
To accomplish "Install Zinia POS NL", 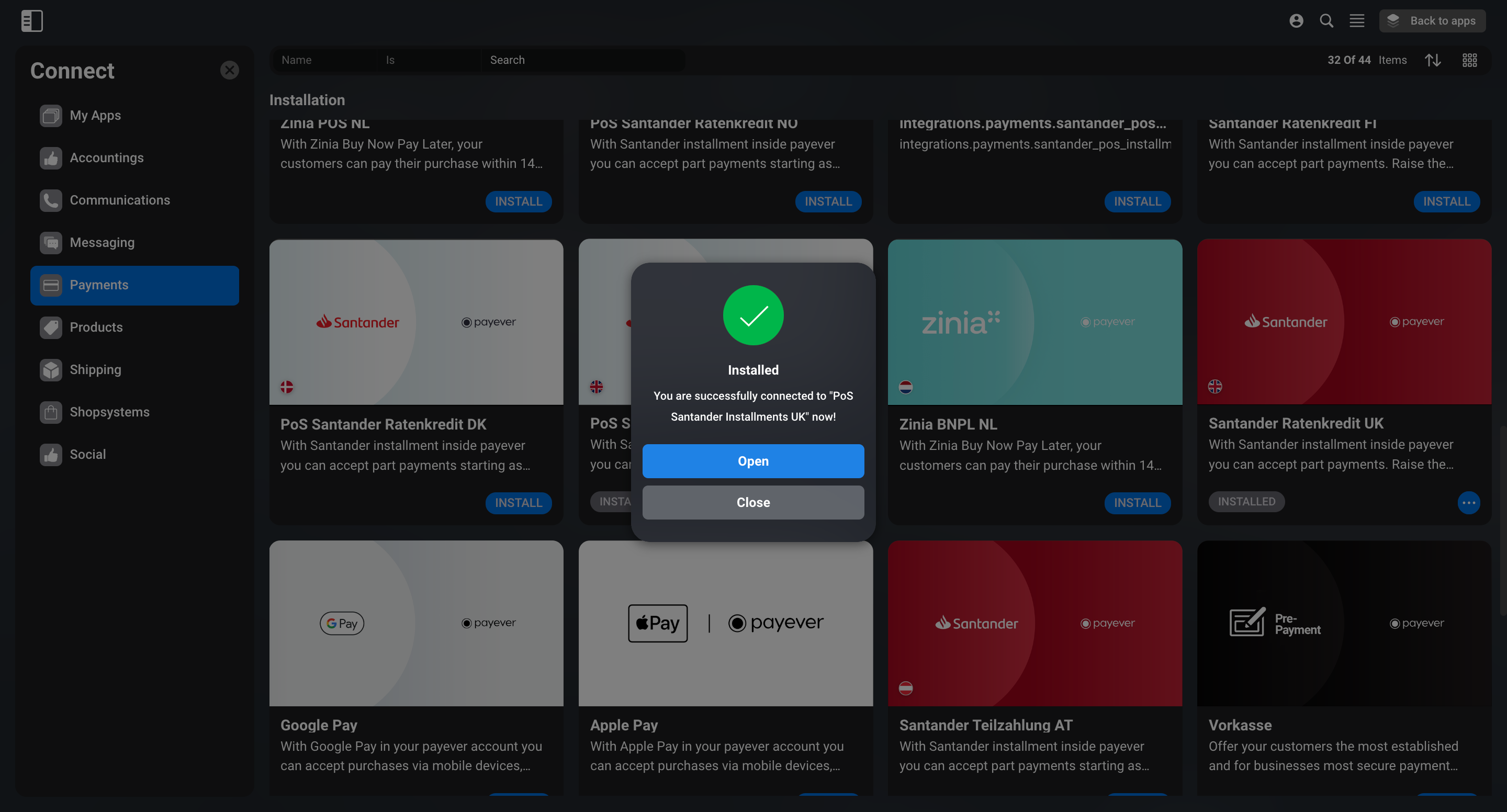I will (519, 202).
